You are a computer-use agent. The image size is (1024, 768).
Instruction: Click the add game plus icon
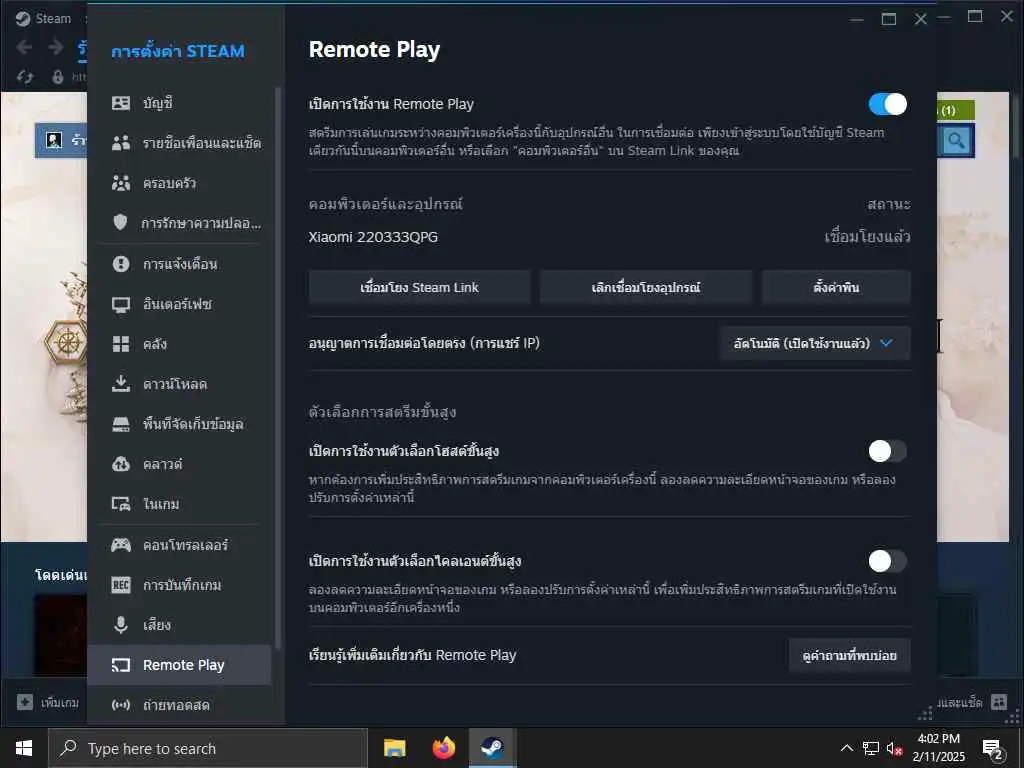(x=25, y=702)
